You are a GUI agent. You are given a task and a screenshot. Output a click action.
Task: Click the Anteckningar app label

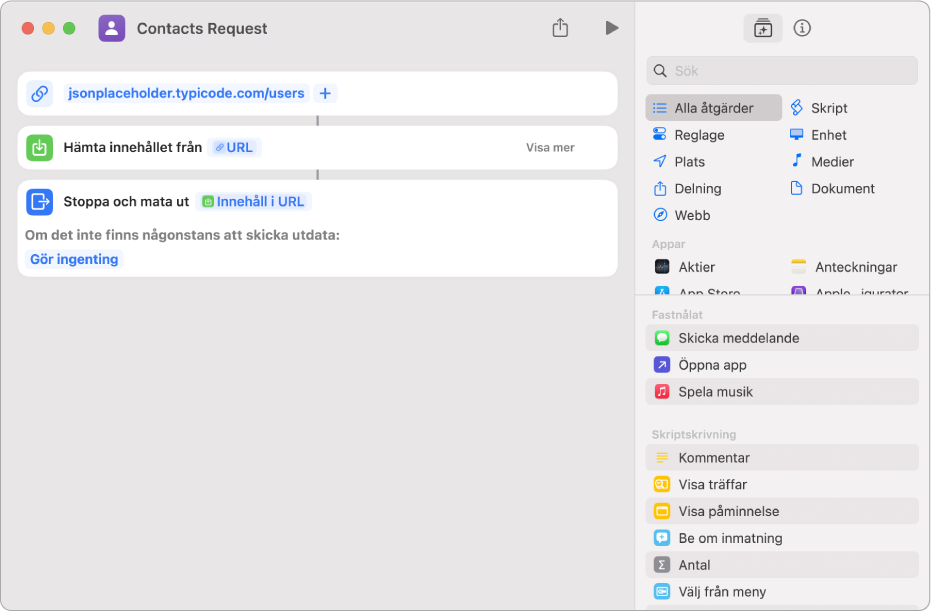pos(856,267)
